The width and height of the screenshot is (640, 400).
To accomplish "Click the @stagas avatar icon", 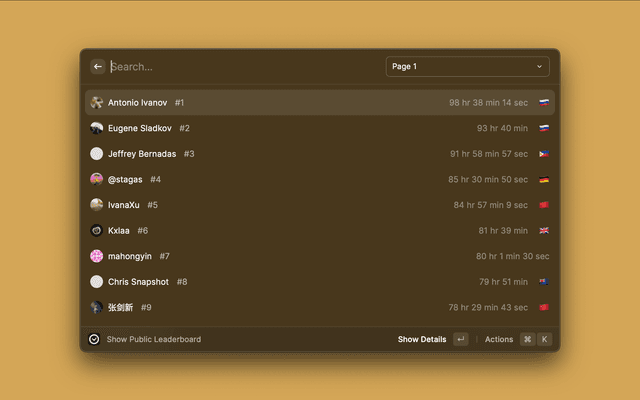I will [97, 179].
